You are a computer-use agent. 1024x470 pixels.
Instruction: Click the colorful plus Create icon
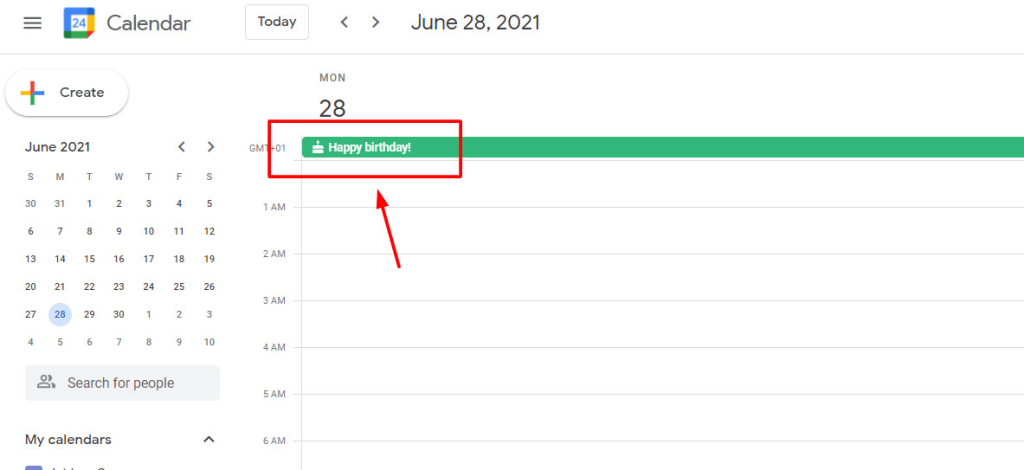pyautogui.click(x=32, y=93)
